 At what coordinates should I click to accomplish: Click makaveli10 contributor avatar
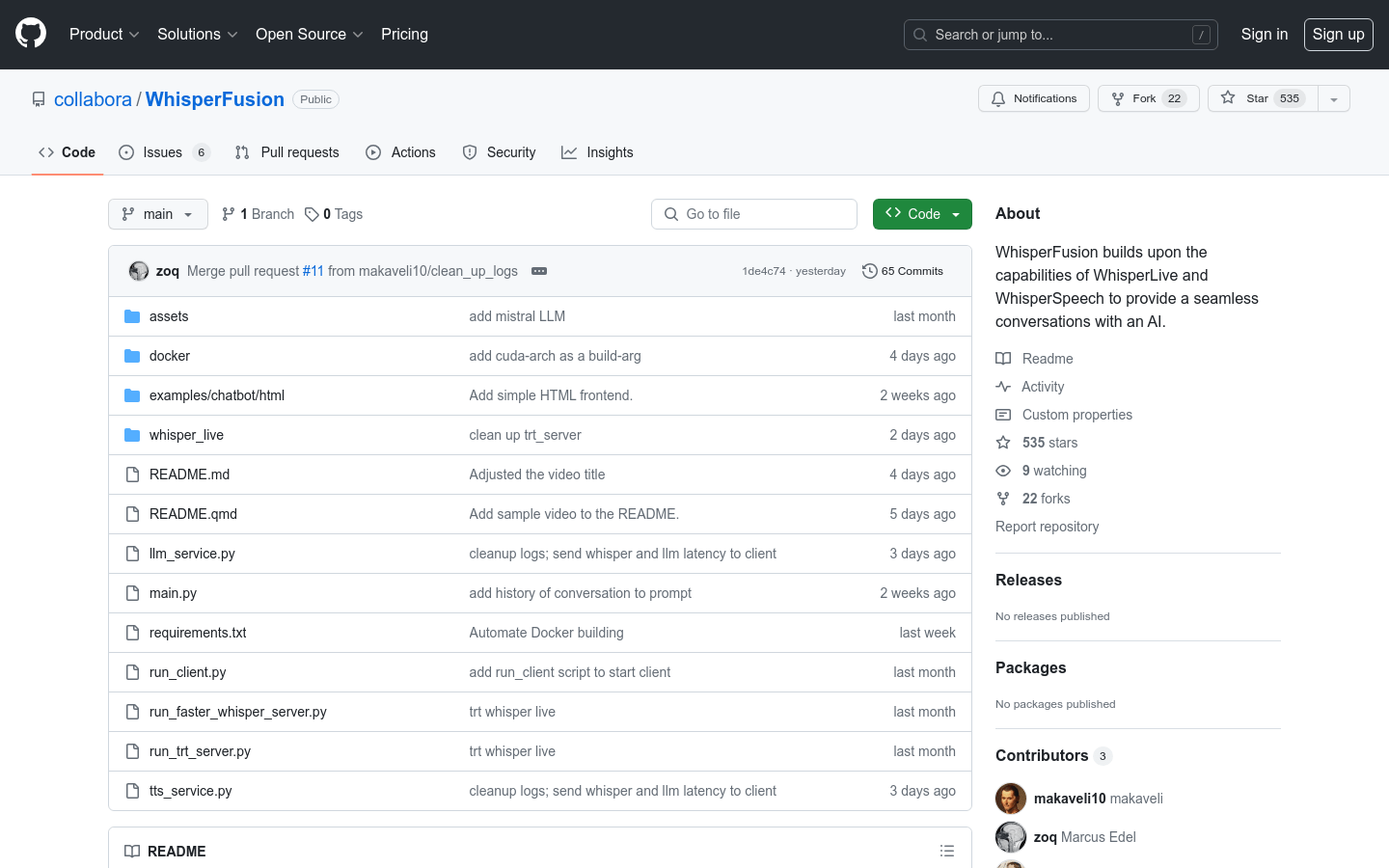(x=1011, y=799)
